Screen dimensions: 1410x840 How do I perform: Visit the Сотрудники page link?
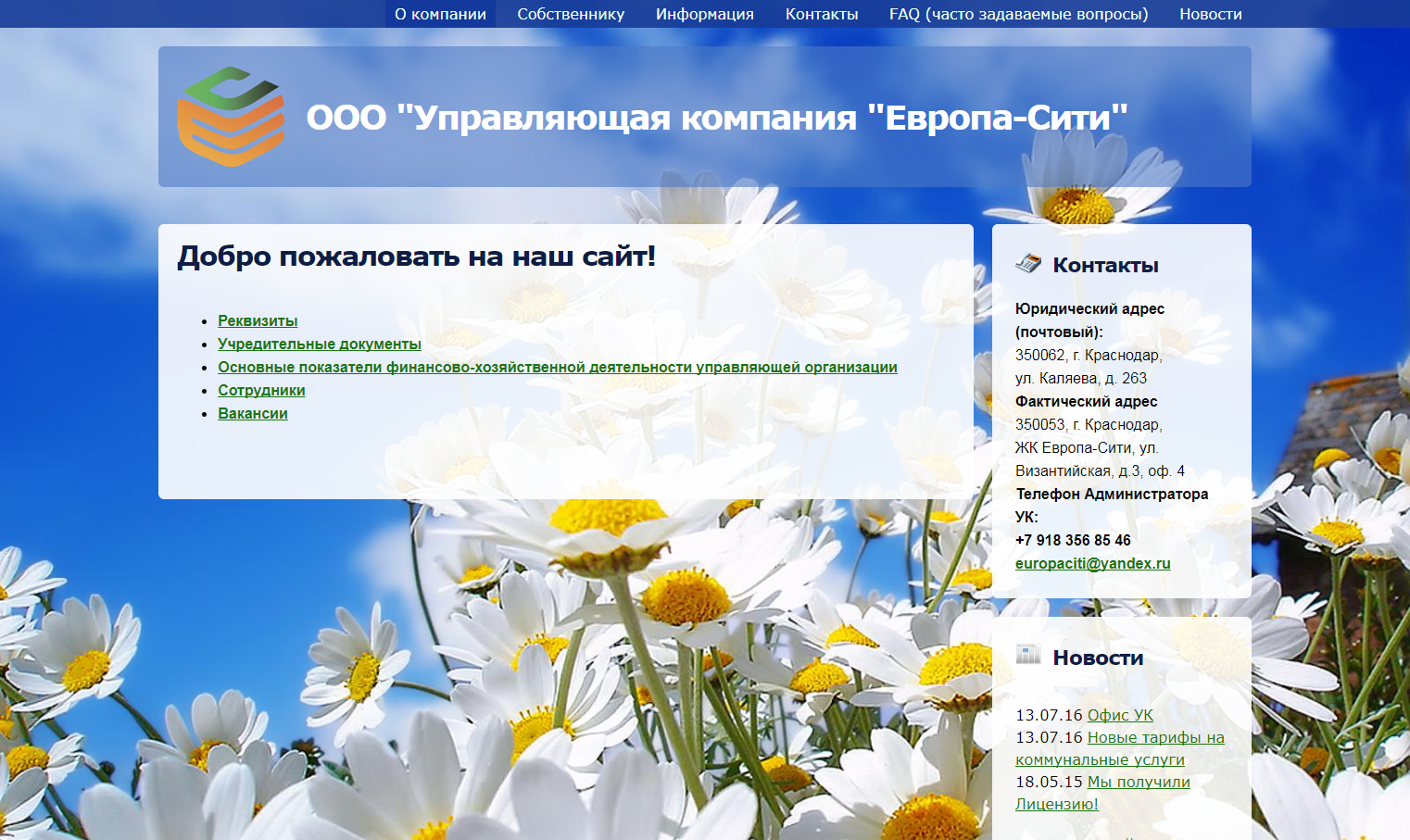[261, 390]
